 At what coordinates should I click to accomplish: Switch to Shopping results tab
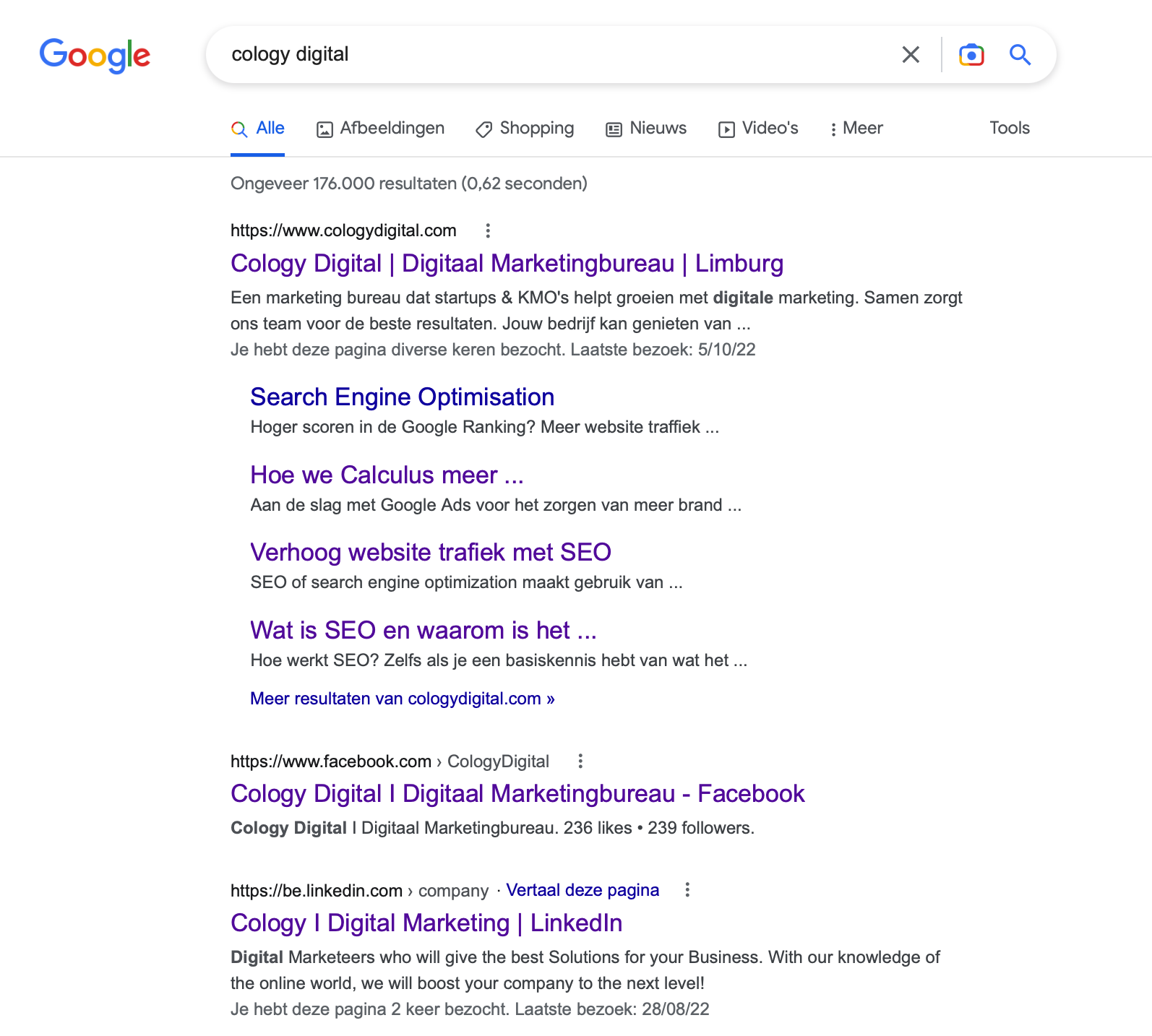(525, 129)
